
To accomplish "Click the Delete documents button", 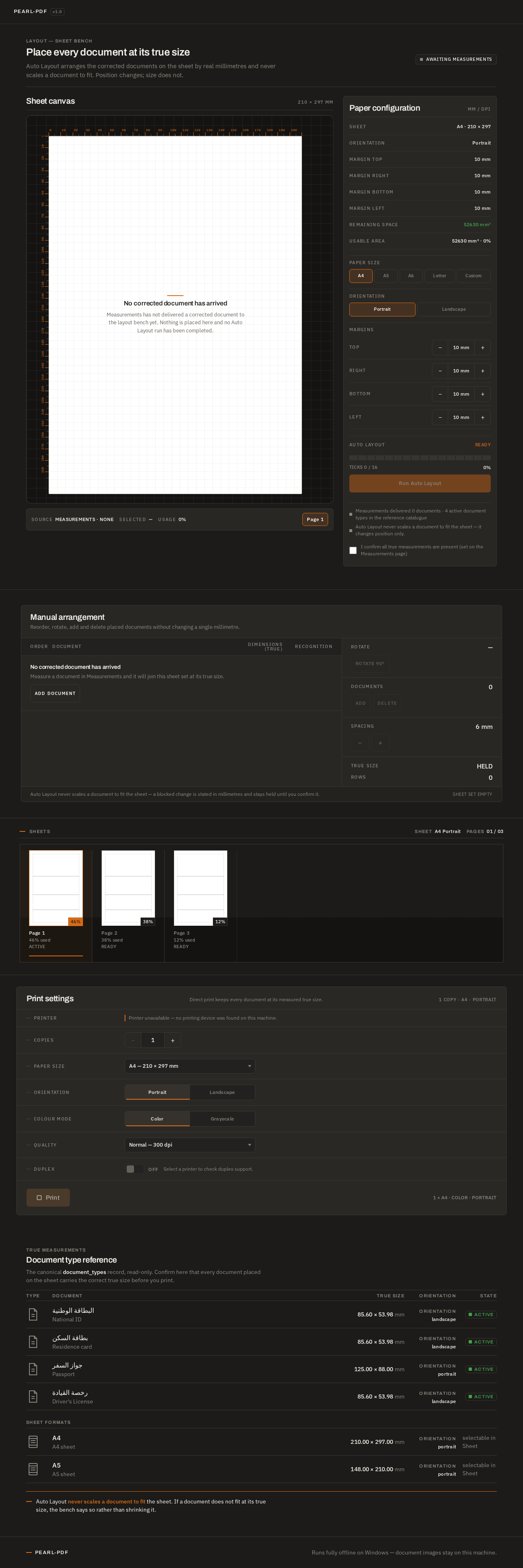I will coord(387,703).
